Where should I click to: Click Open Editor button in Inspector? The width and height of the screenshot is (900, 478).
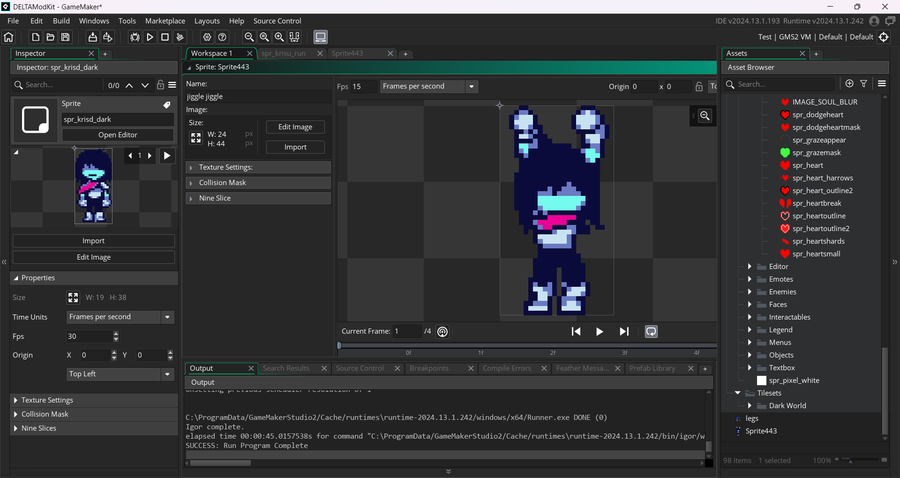tap(118, 135)
